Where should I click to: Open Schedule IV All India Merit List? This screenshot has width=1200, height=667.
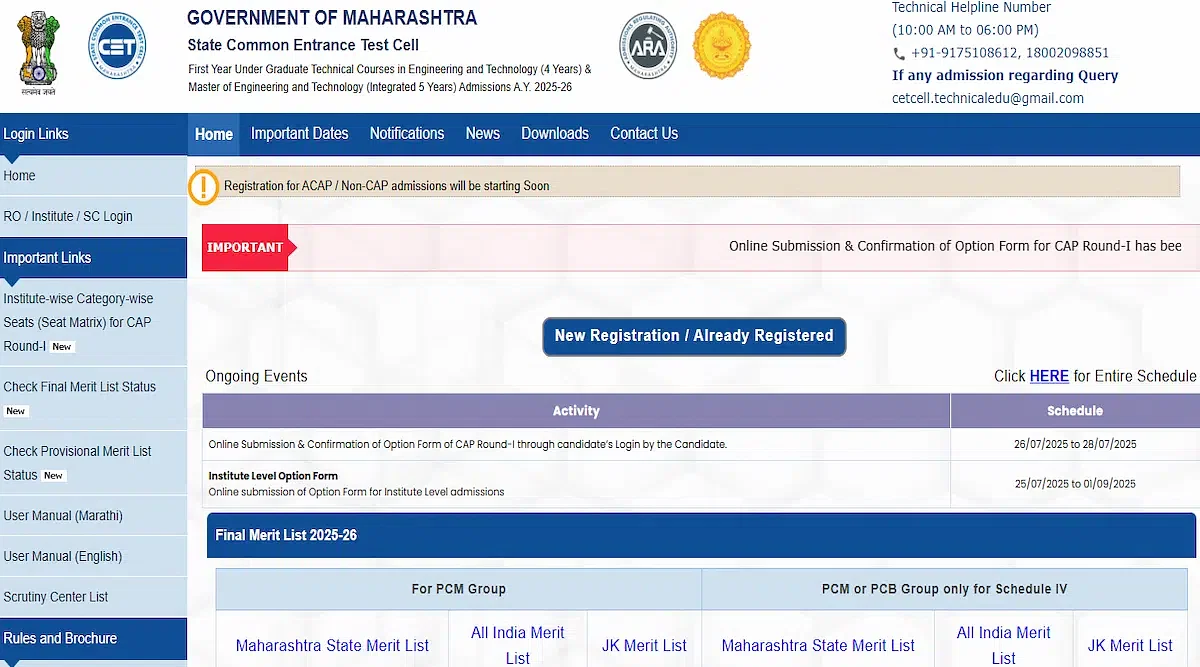tap(1004, 645)
